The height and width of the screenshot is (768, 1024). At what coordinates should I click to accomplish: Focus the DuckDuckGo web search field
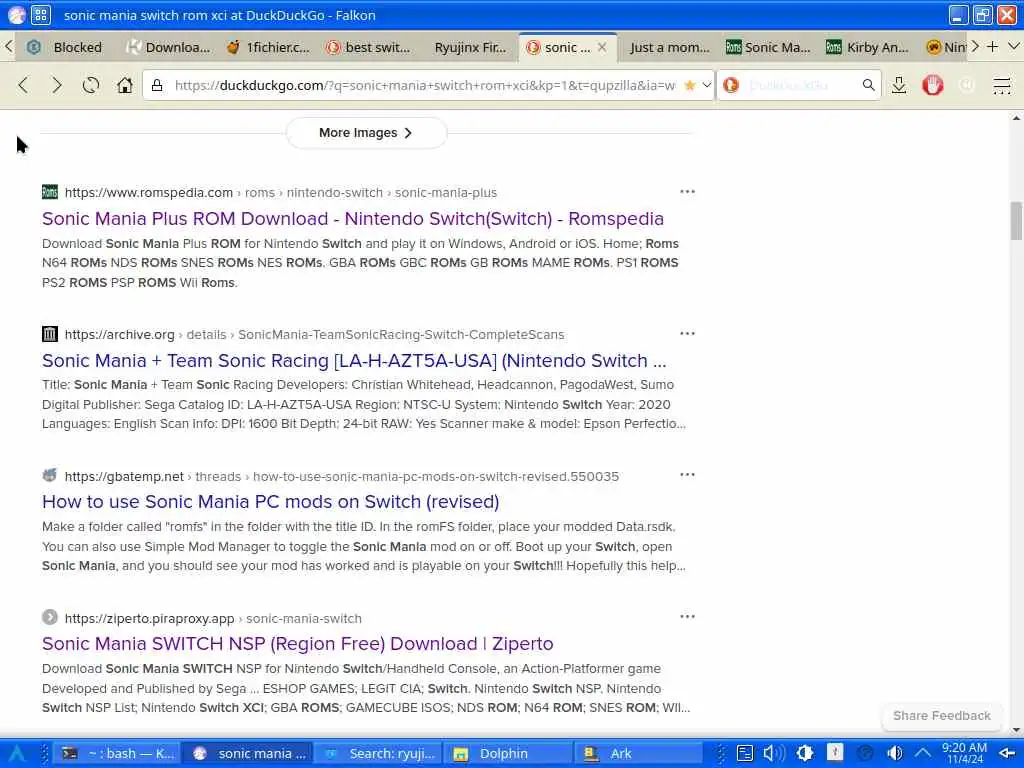tap(800, 85)
